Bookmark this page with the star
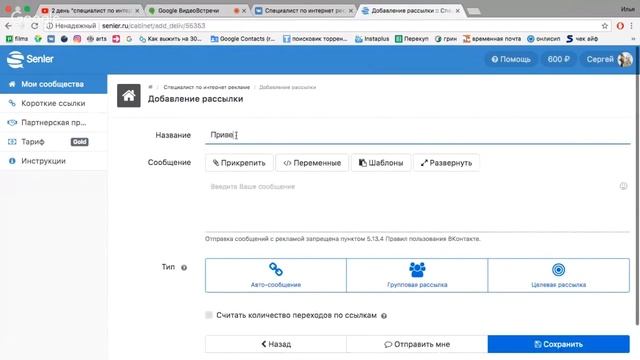 (604, 26)
